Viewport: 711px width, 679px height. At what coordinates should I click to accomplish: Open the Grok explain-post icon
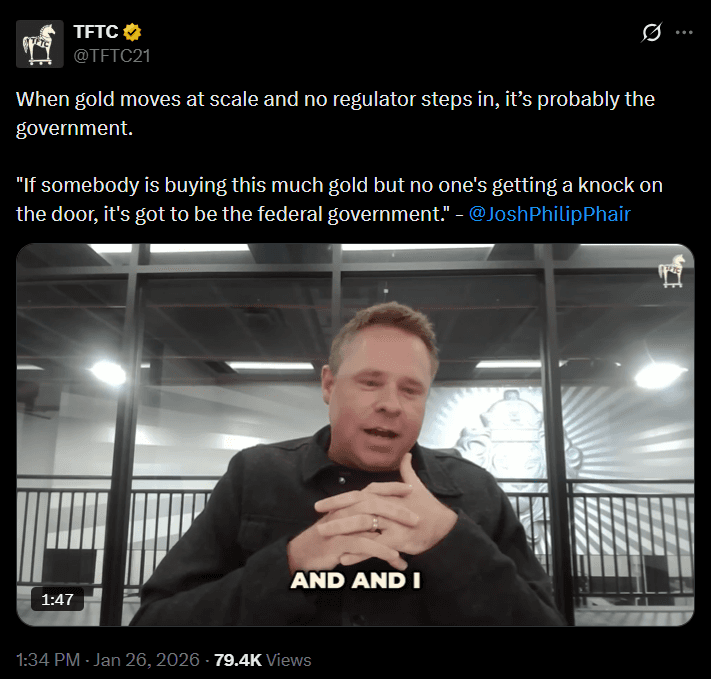pyautogui.click(x=652, y=32)
